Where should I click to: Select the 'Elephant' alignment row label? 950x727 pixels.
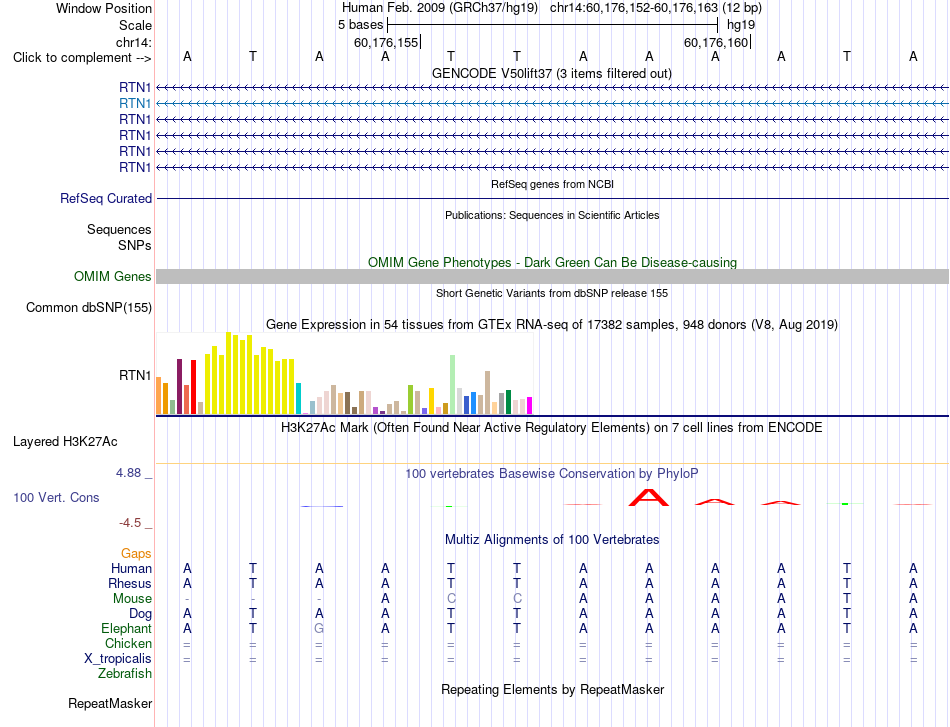[x=126, y=629]
